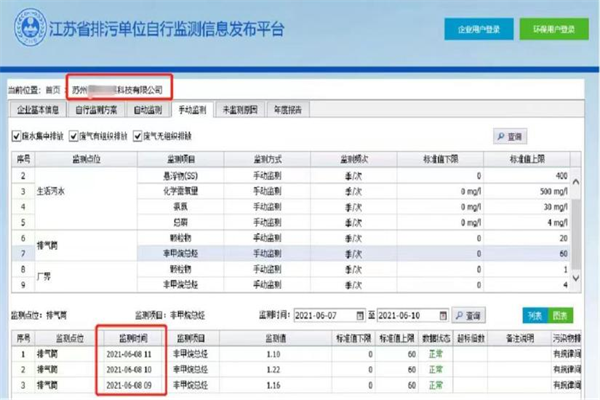Open the 企业基本信息 tab
Screen dimensions: 600x400
point(35,108)
